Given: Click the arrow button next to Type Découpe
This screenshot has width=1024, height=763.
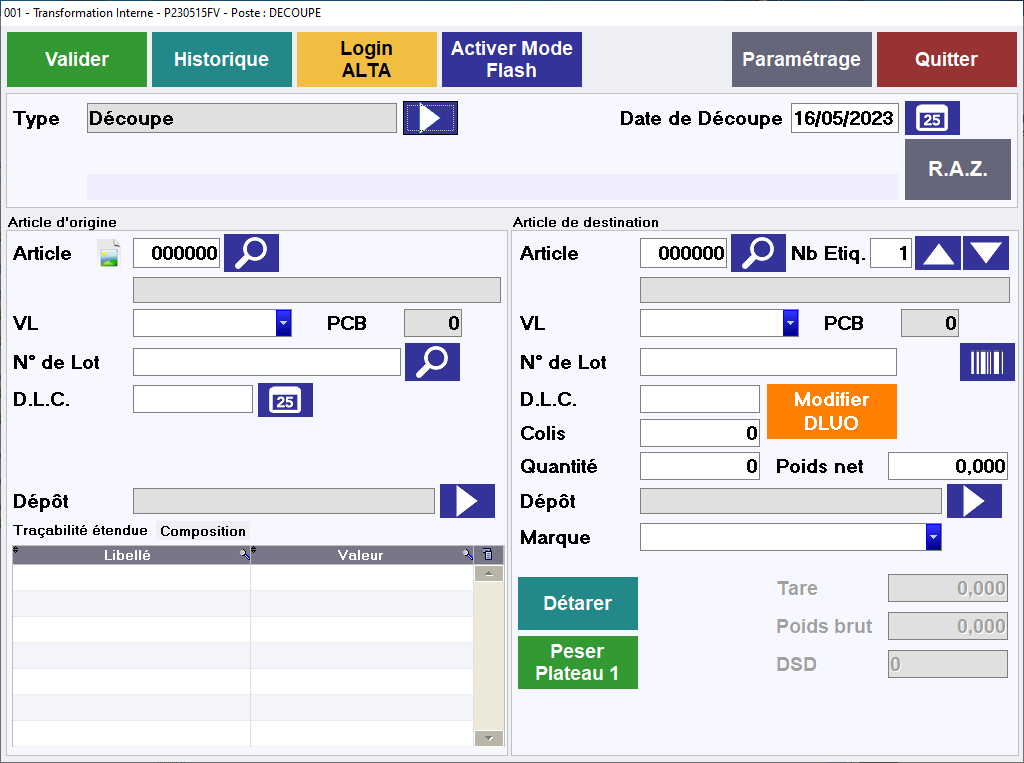Looking at the screenshot, I should 430,118.
